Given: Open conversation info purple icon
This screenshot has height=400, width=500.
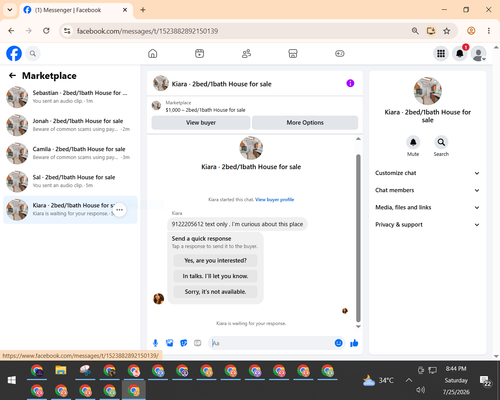Looking at the screenshot, I should click(x=350, y=83).
